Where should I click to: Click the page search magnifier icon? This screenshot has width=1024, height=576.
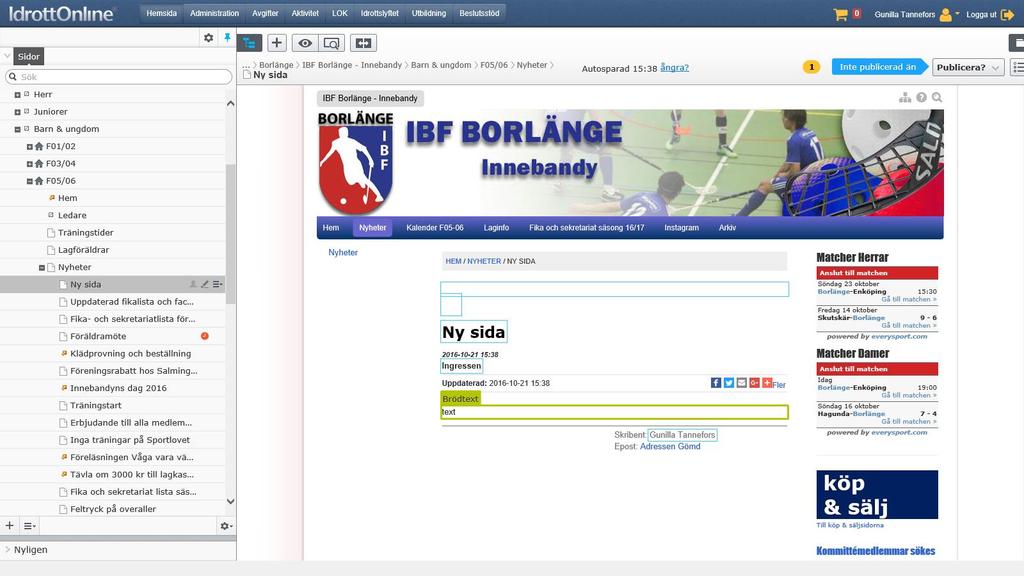[937, 97]
